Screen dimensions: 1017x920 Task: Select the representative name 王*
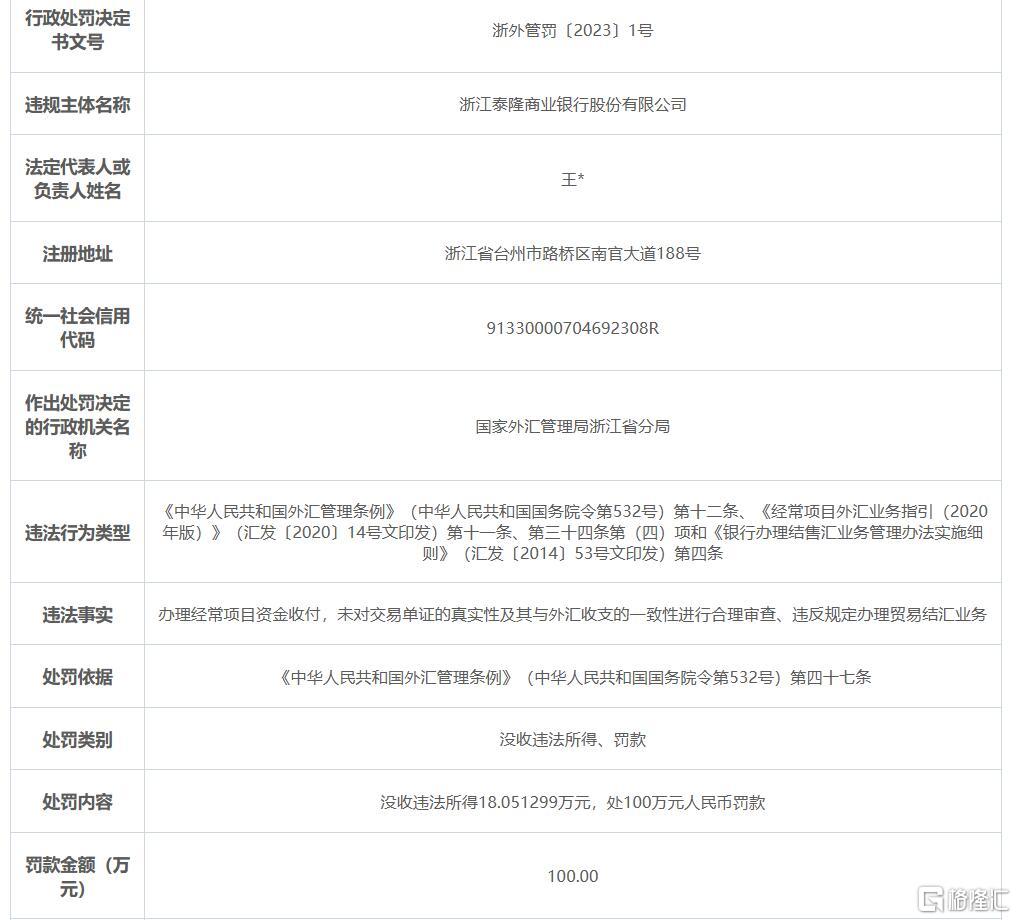(x=572, y=179)
